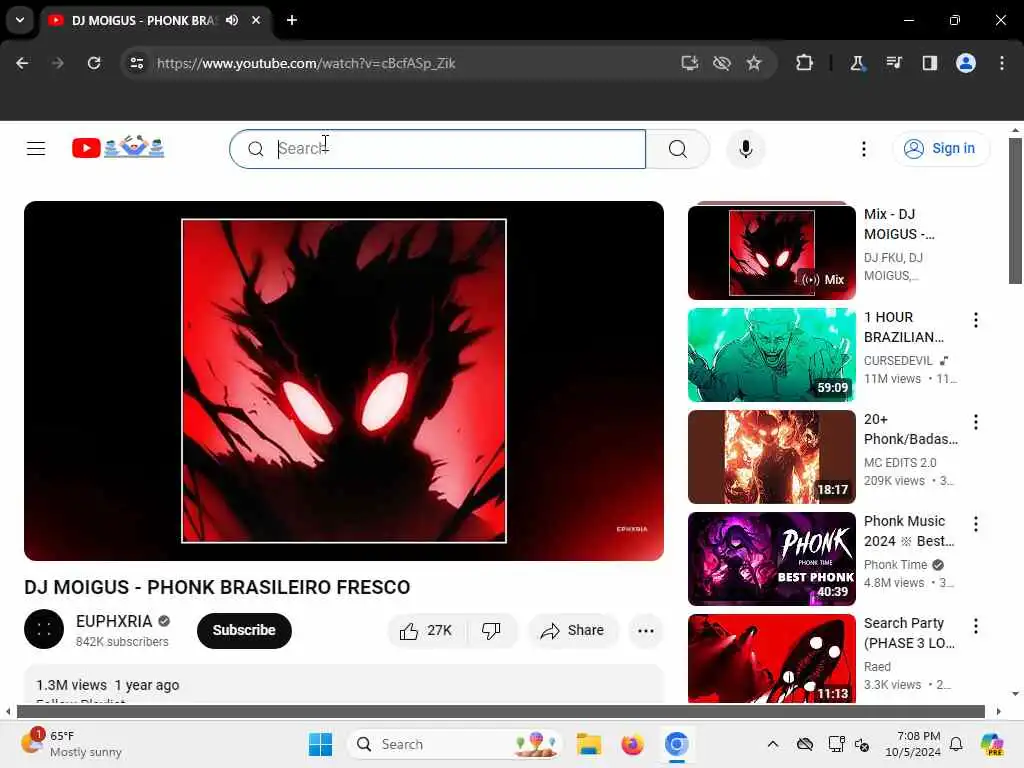This screenshot has height=768, width=1024.
Task: Subscribe to EUPHXRIA channel
Action: tap(244, 630)
